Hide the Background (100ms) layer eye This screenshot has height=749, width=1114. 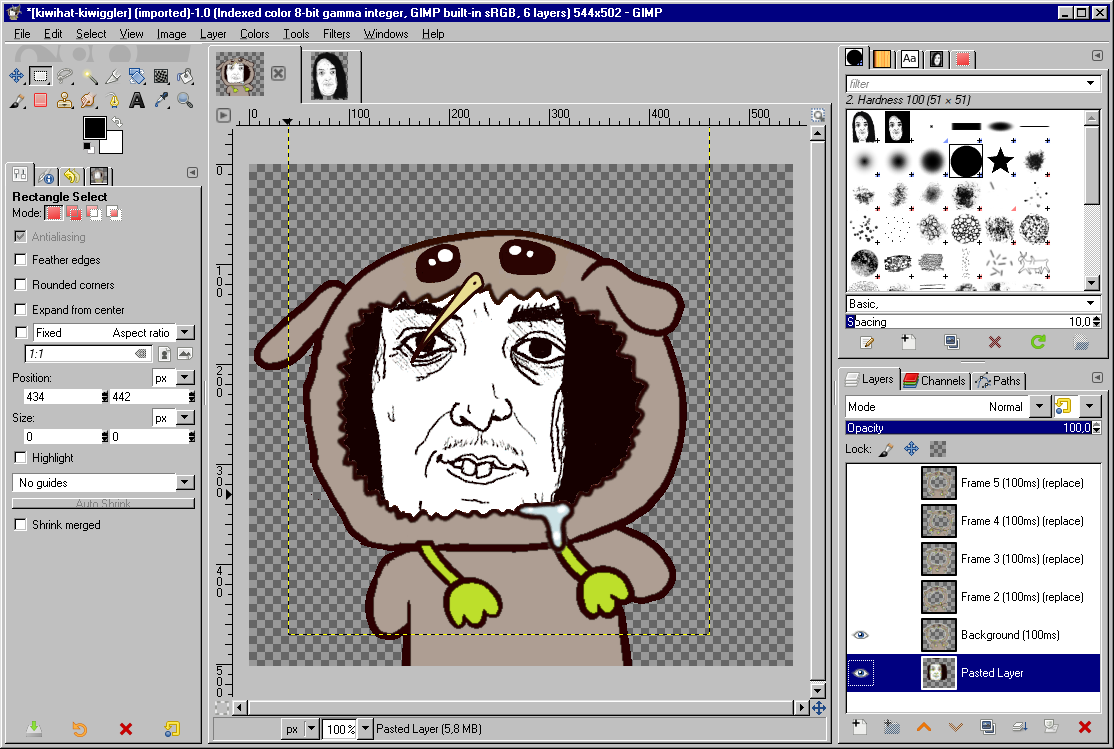pyautogui.click(x=860, y=635)
